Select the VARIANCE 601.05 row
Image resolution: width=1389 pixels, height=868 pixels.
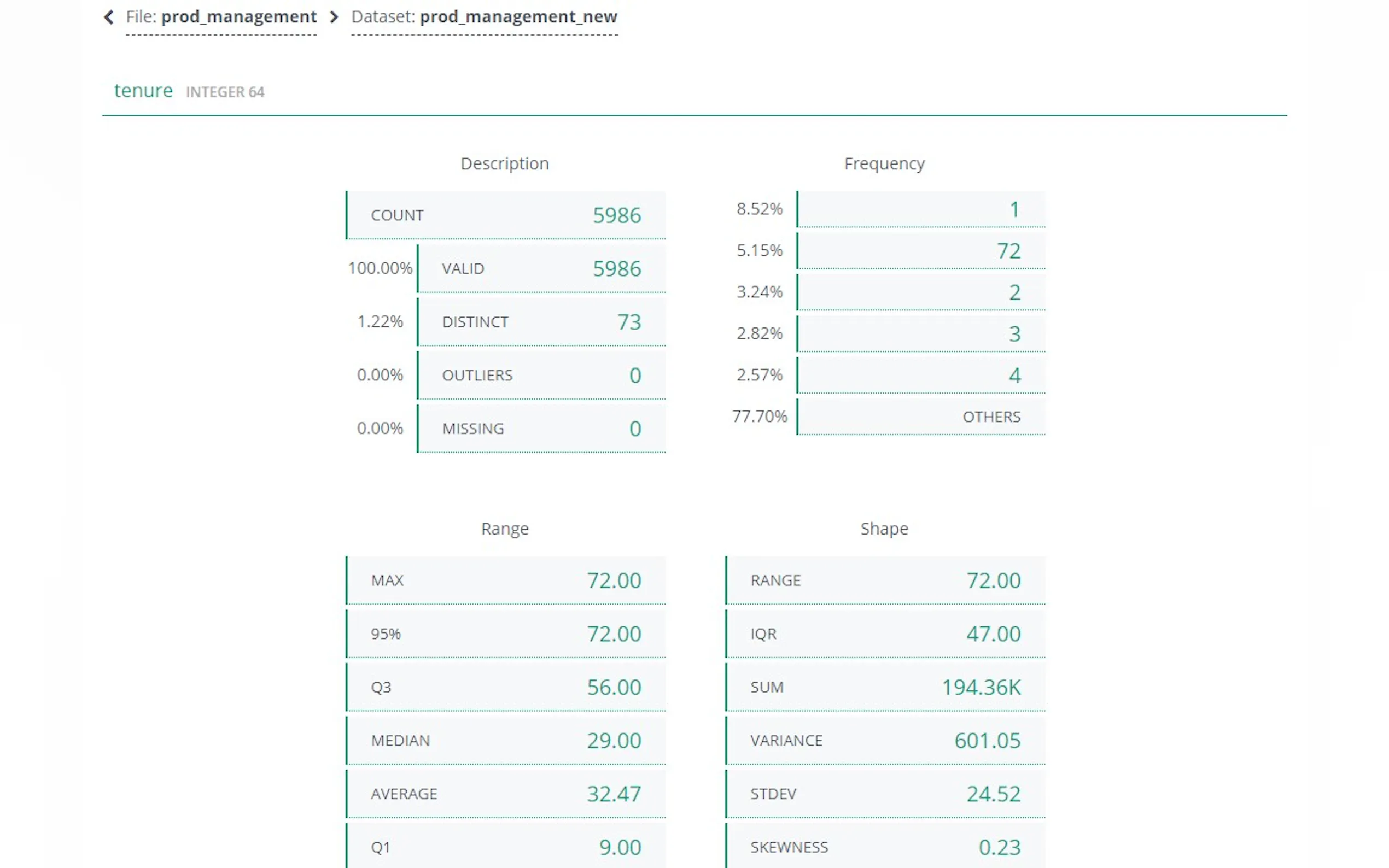885,741
